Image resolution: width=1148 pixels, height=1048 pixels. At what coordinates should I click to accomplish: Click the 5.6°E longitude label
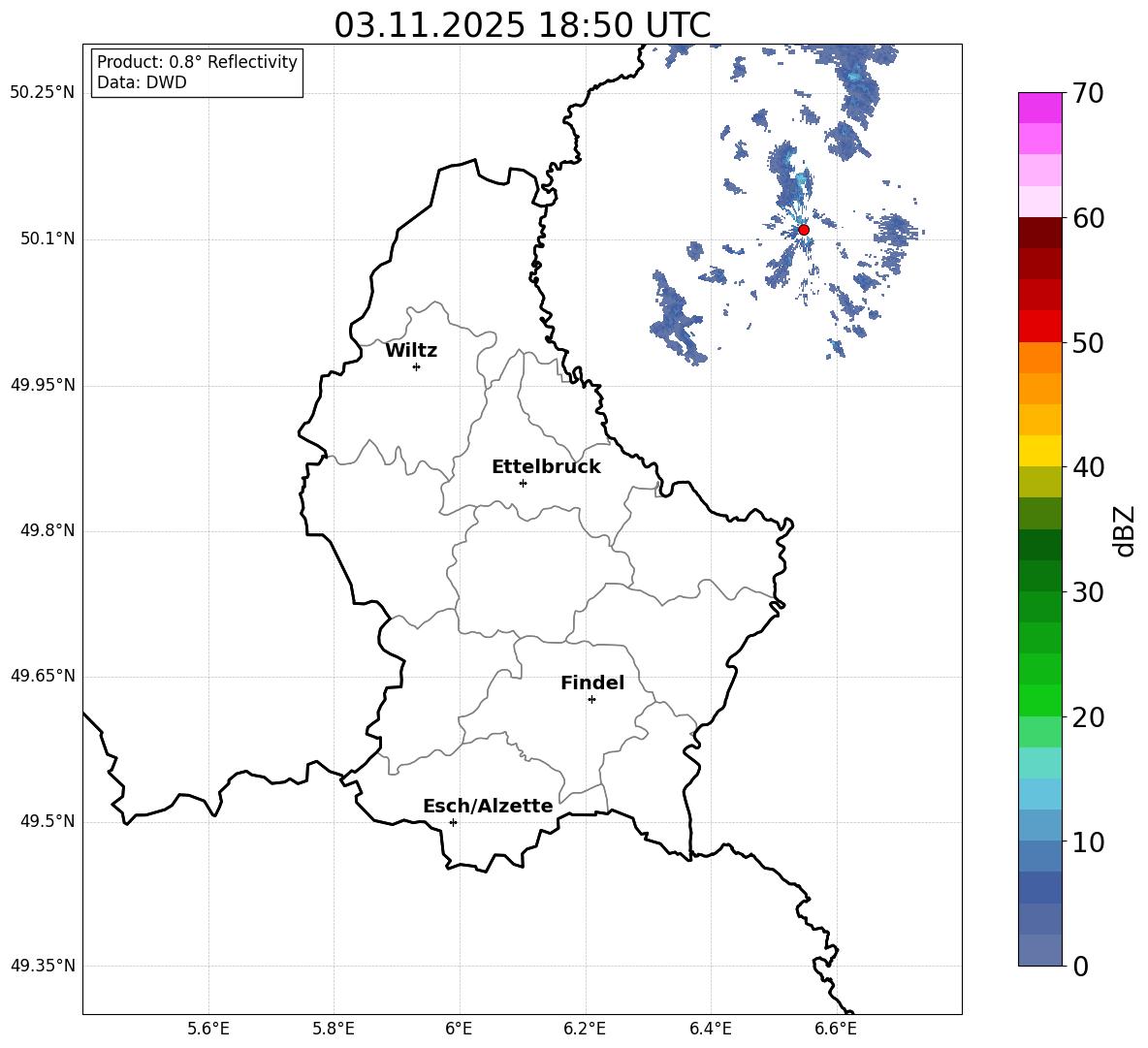pyautogui.click(x=208, y=1029)
